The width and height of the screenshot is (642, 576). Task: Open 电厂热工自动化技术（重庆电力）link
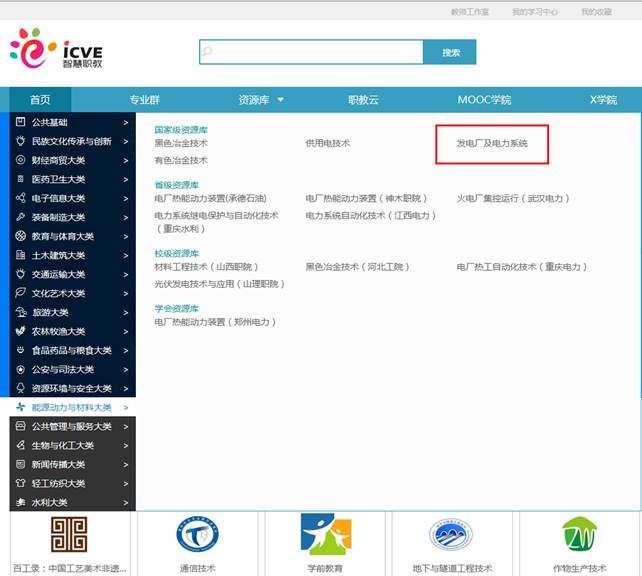[x=522, y=267]
